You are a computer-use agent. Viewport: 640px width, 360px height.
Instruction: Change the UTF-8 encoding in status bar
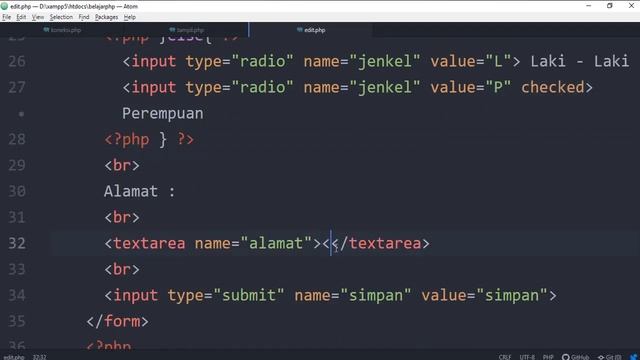(527, 357)
